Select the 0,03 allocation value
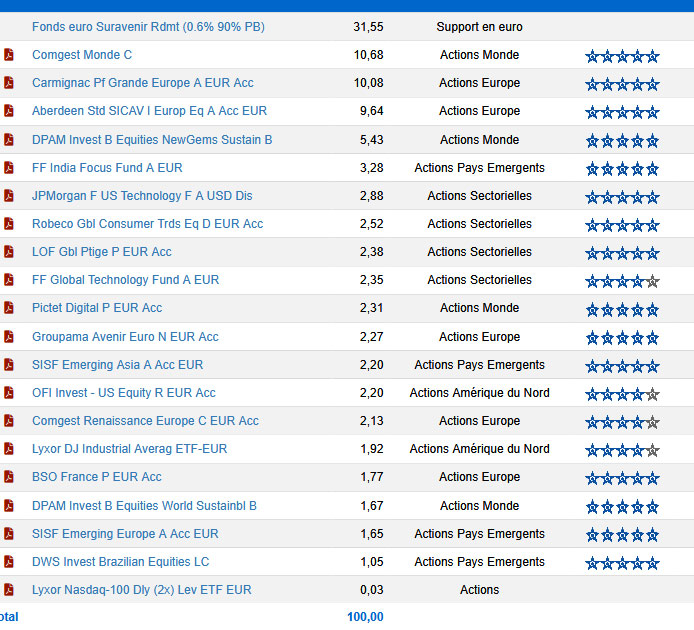 (x=371, y=590)
